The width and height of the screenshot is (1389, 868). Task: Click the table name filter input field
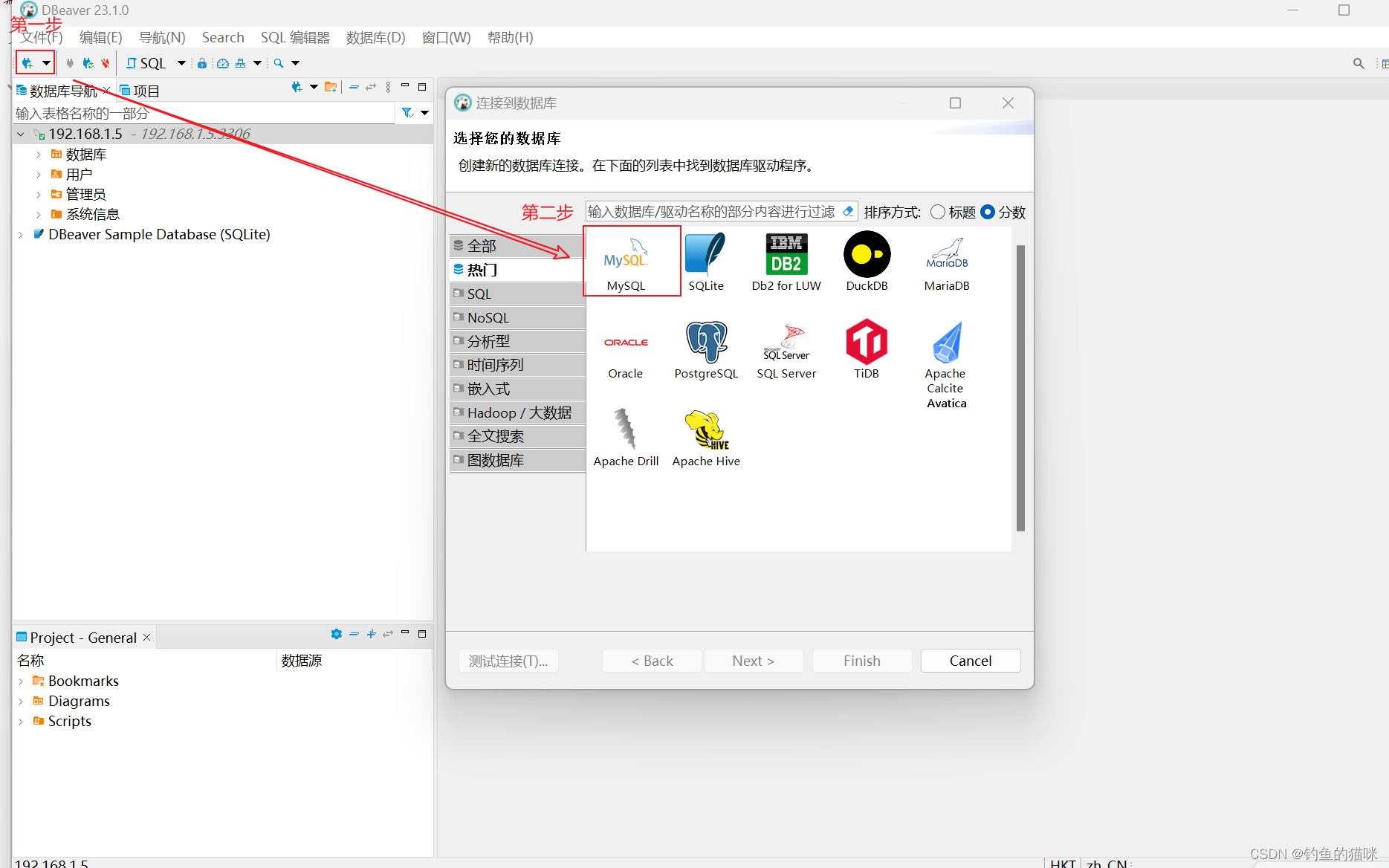pos(204,113)
